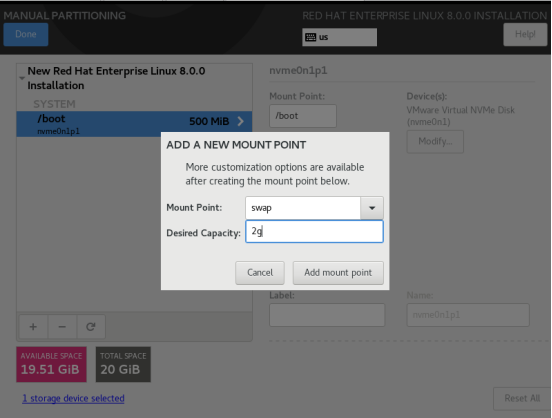Click the plus add mount point icon
The width and height of the screenshot is (552, 418).
pyautogui.click(x=33, y=327)
